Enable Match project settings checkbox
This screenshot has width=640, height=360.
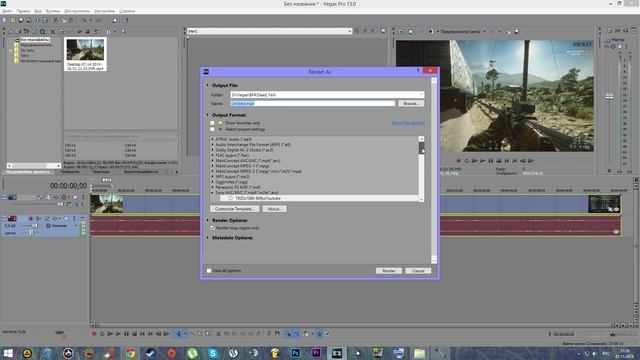pyautogui.click(x=212, y=129)
